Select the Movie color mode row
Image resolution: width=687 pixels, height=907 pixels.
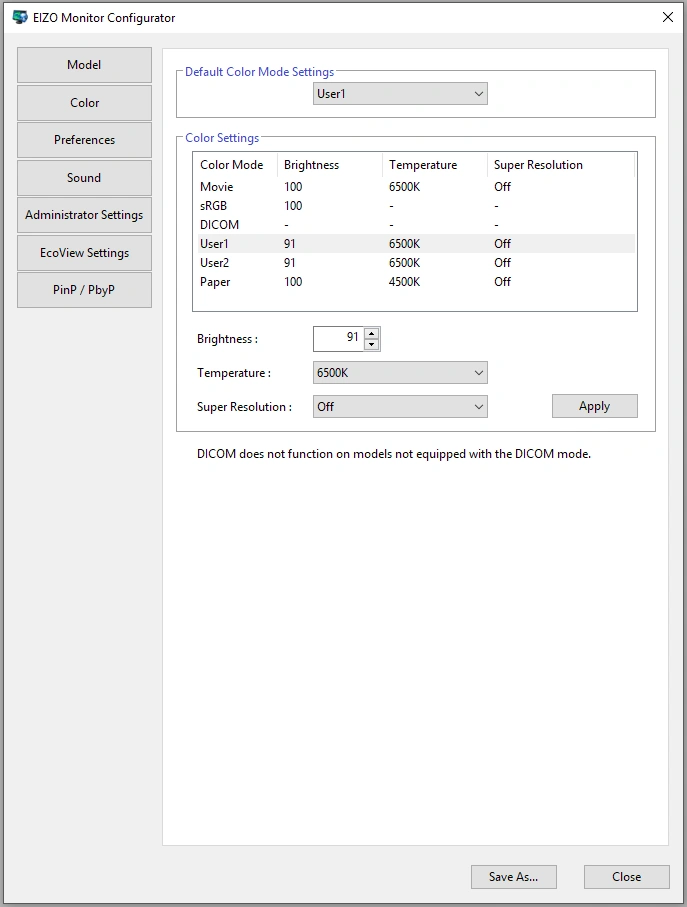click(x=415, y=187)
